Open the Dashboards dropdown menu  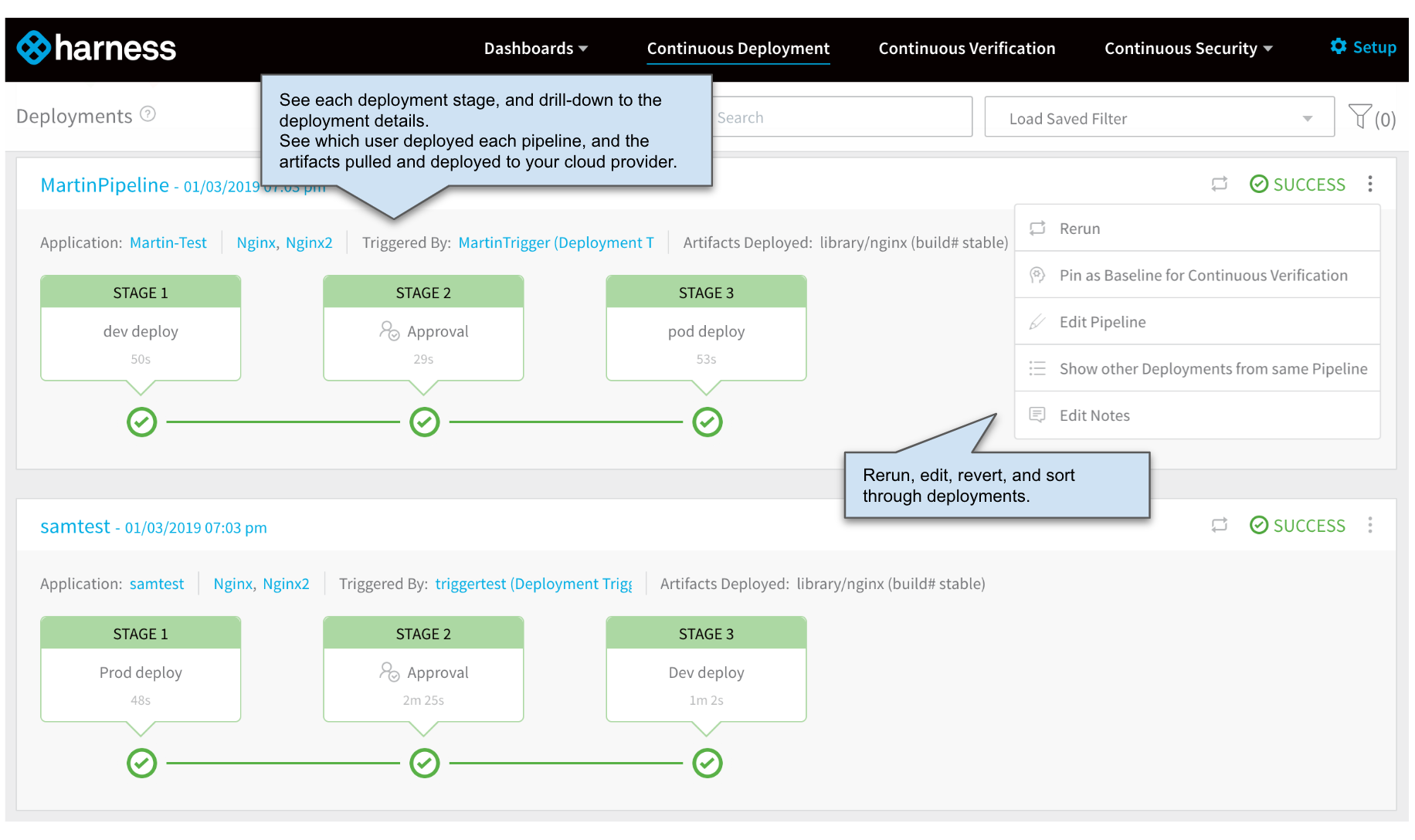pos(536,48)
